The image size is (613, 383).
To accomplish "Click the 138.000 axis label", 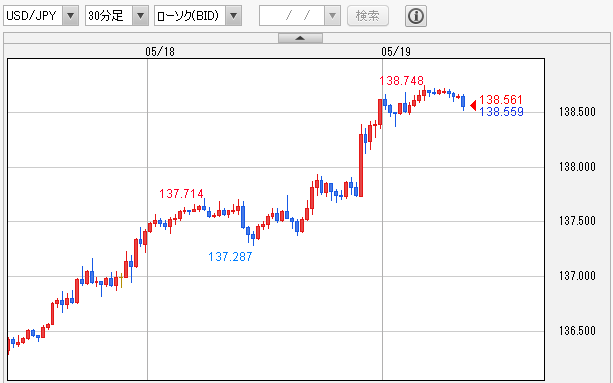I will coord(577,167).
